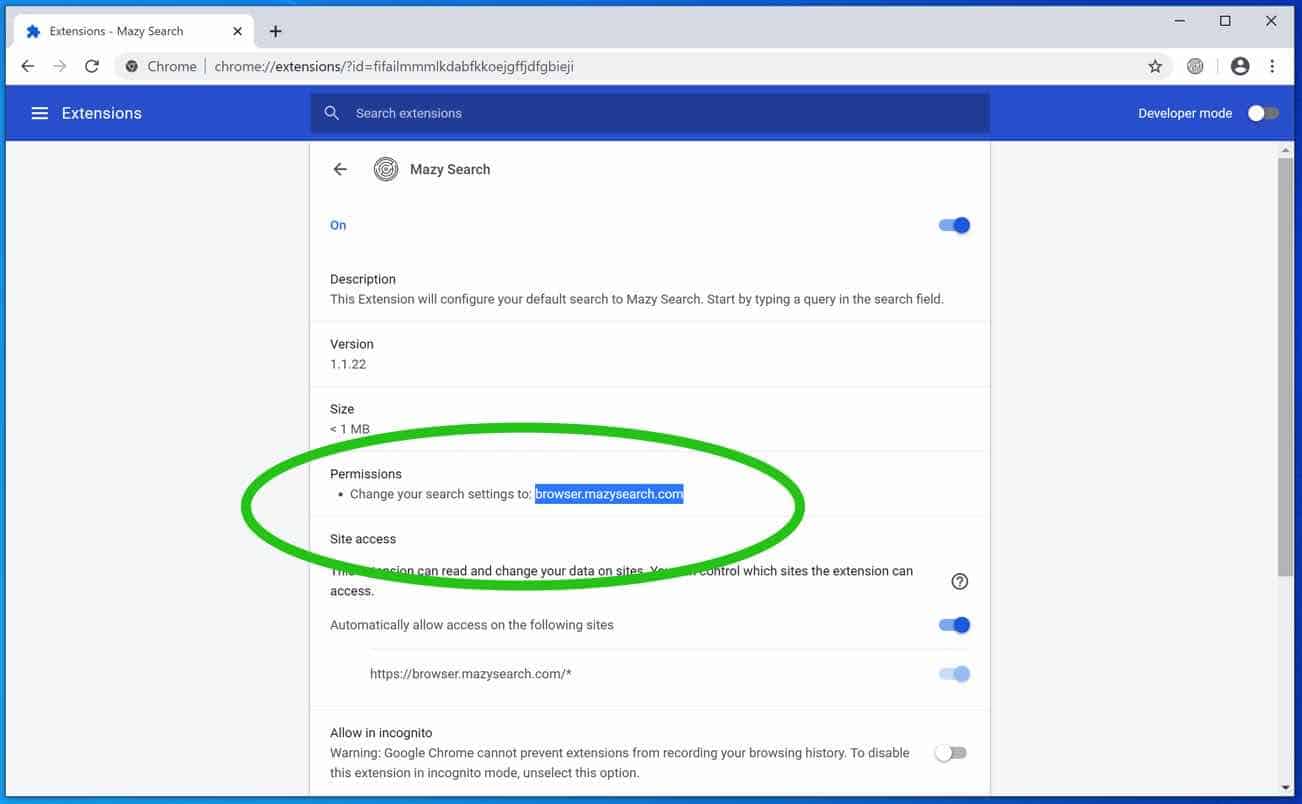Bookmark this page with the star icon
1302x804 pixels.
coord(1155,66)
